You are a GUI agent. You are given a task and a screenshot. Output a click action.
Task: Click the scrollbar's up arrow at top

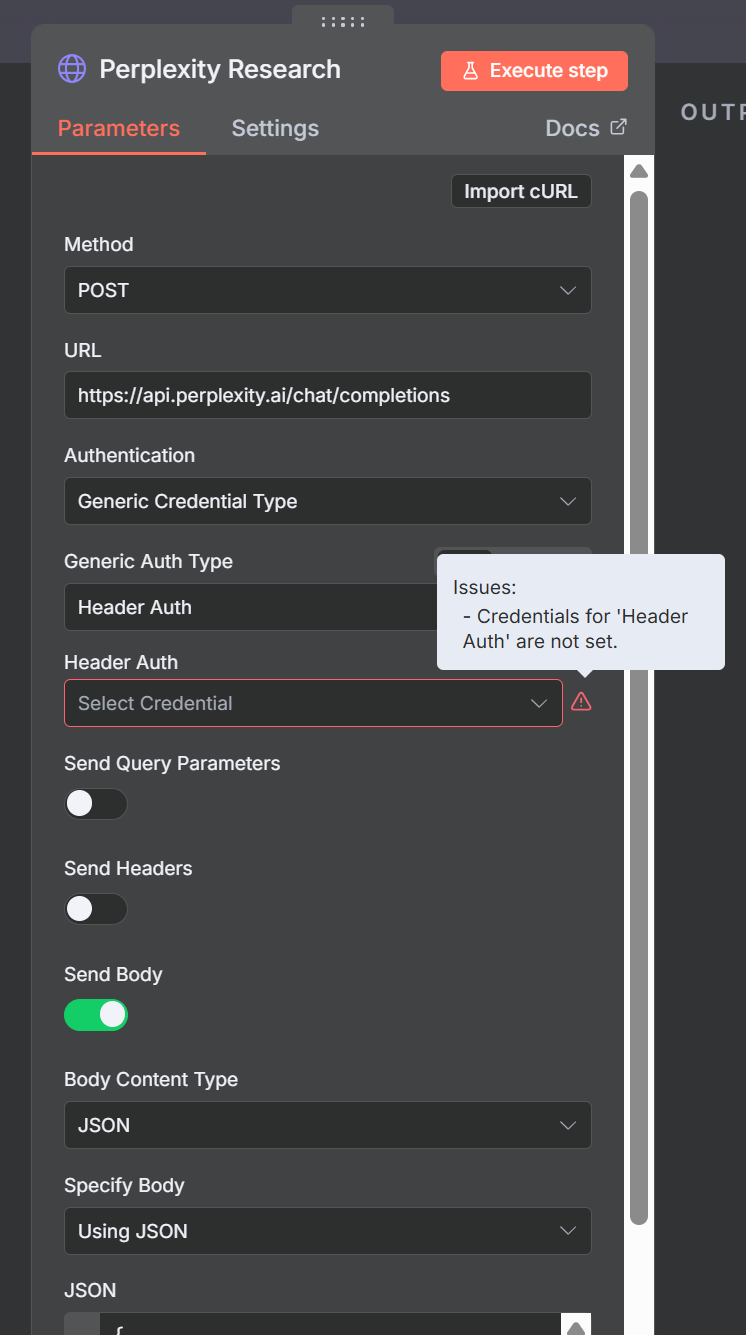pos(638,172)
